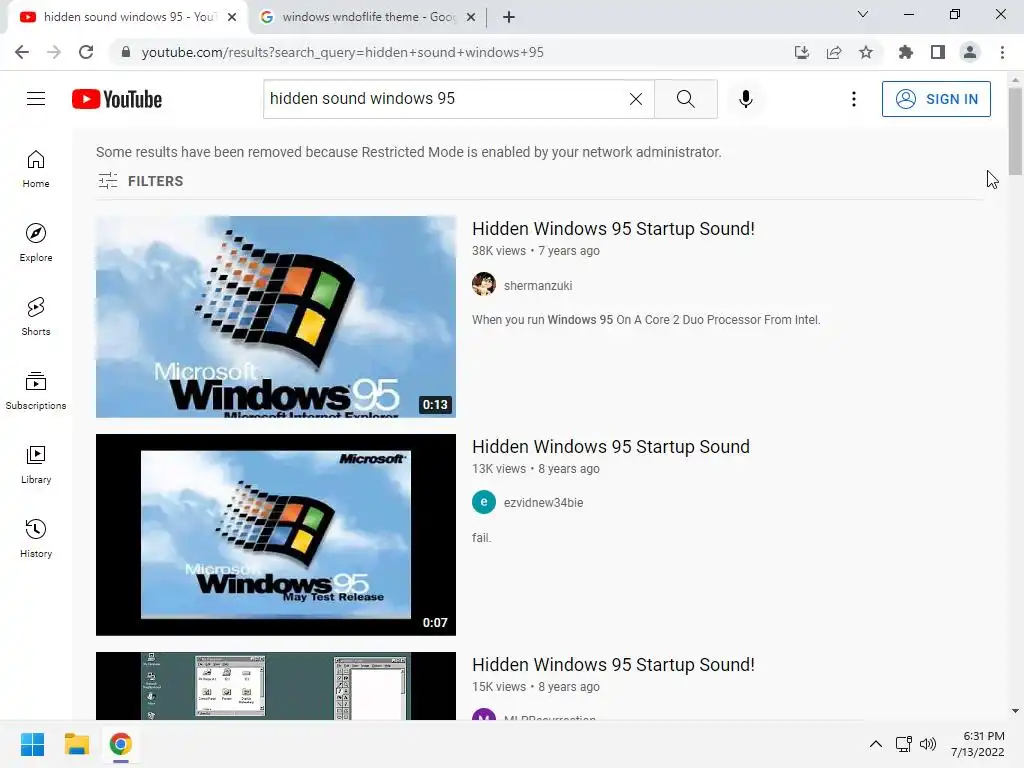Go to YouTube home via logo
The height and width of the screenshot is (768, 1024).
pos(117,99)
